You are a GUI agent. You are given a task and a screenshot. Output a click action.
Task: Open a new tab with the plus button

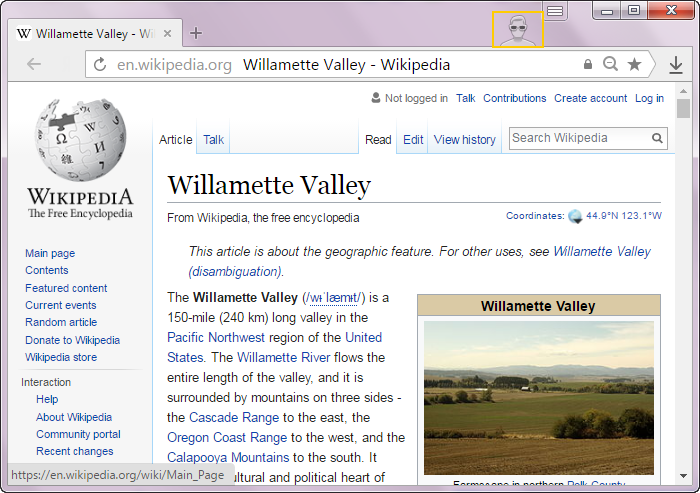(x=196, y=33)
